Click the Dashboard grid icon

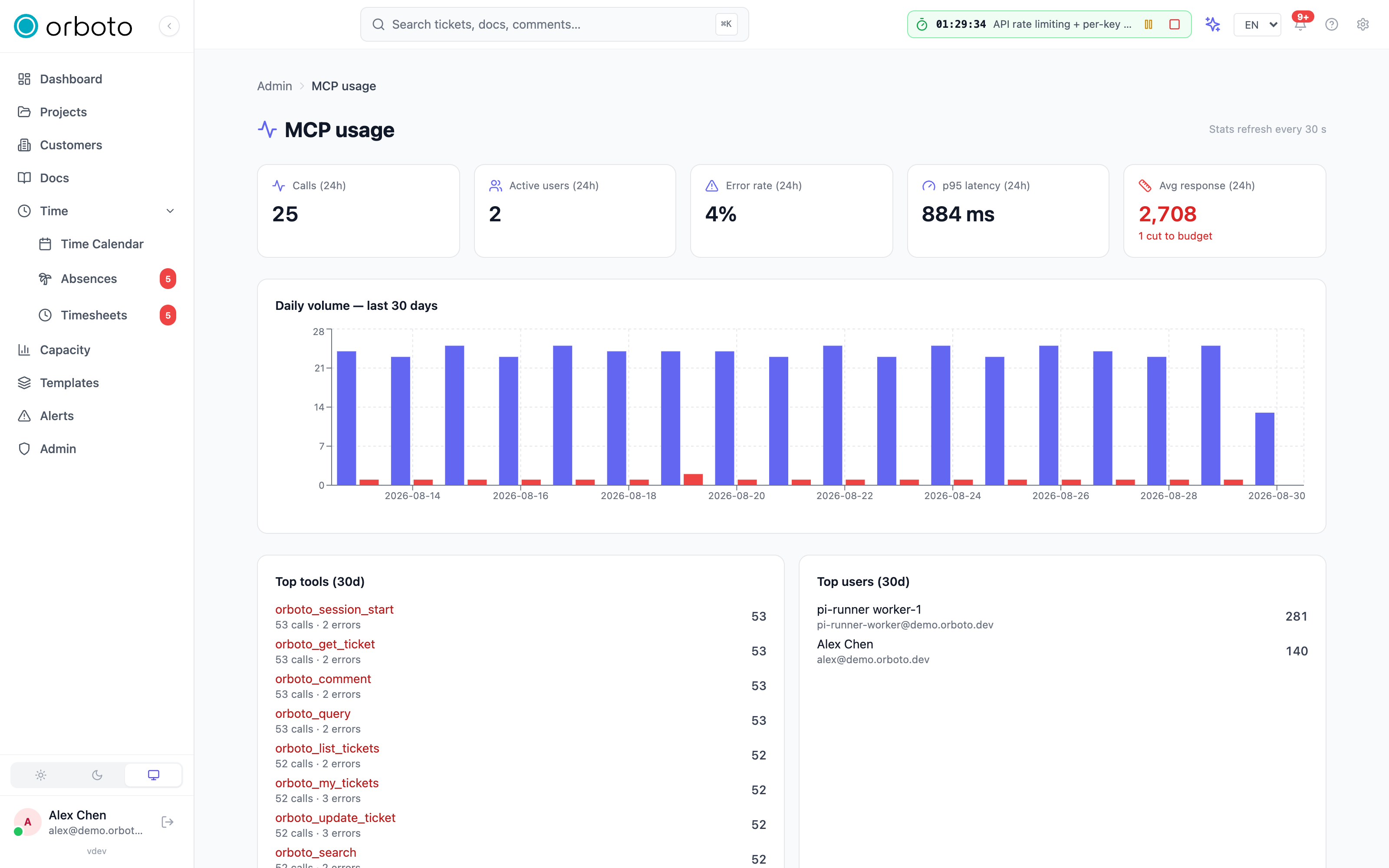click(24, 79)
